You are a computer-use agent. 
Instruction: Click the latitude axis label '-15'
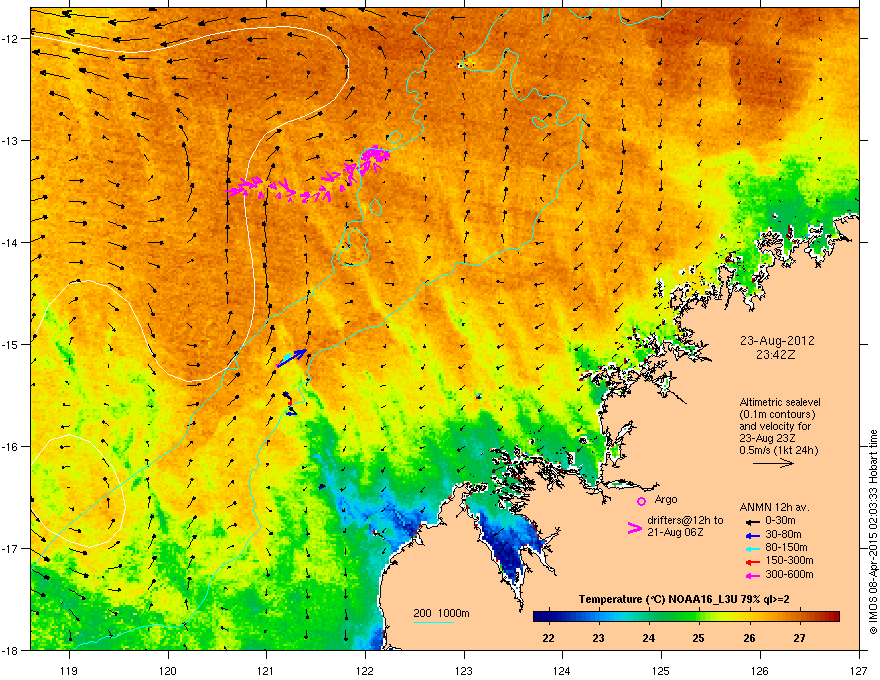(x=10, y=344)
